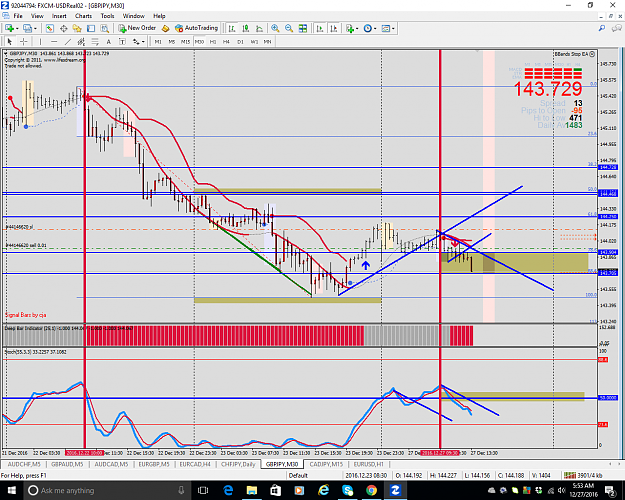Select the Cursor arrow tool
Screen dimensions: 625x500
pos(10,41)
